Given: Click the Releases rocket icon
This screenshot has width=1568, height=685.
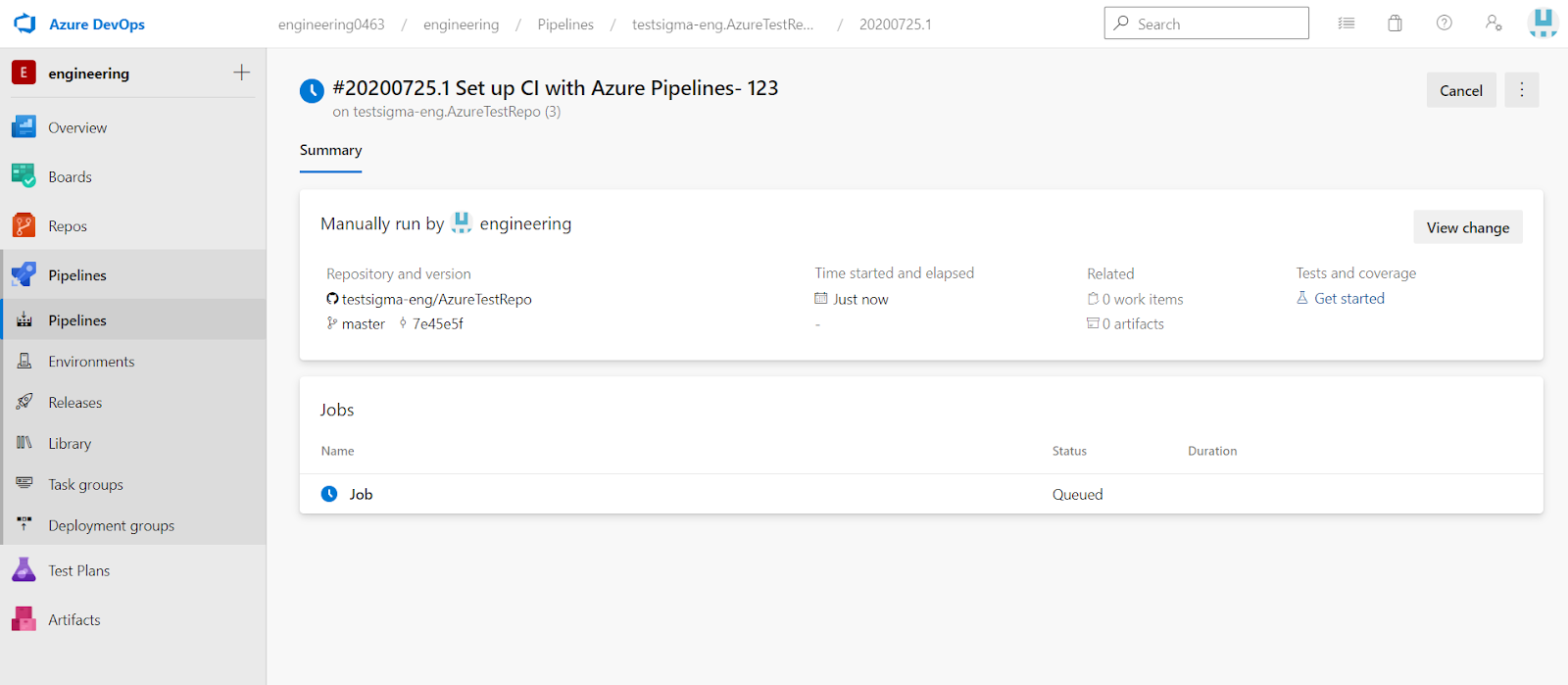Looking at the screenshot, I should (x=24, y=402).
